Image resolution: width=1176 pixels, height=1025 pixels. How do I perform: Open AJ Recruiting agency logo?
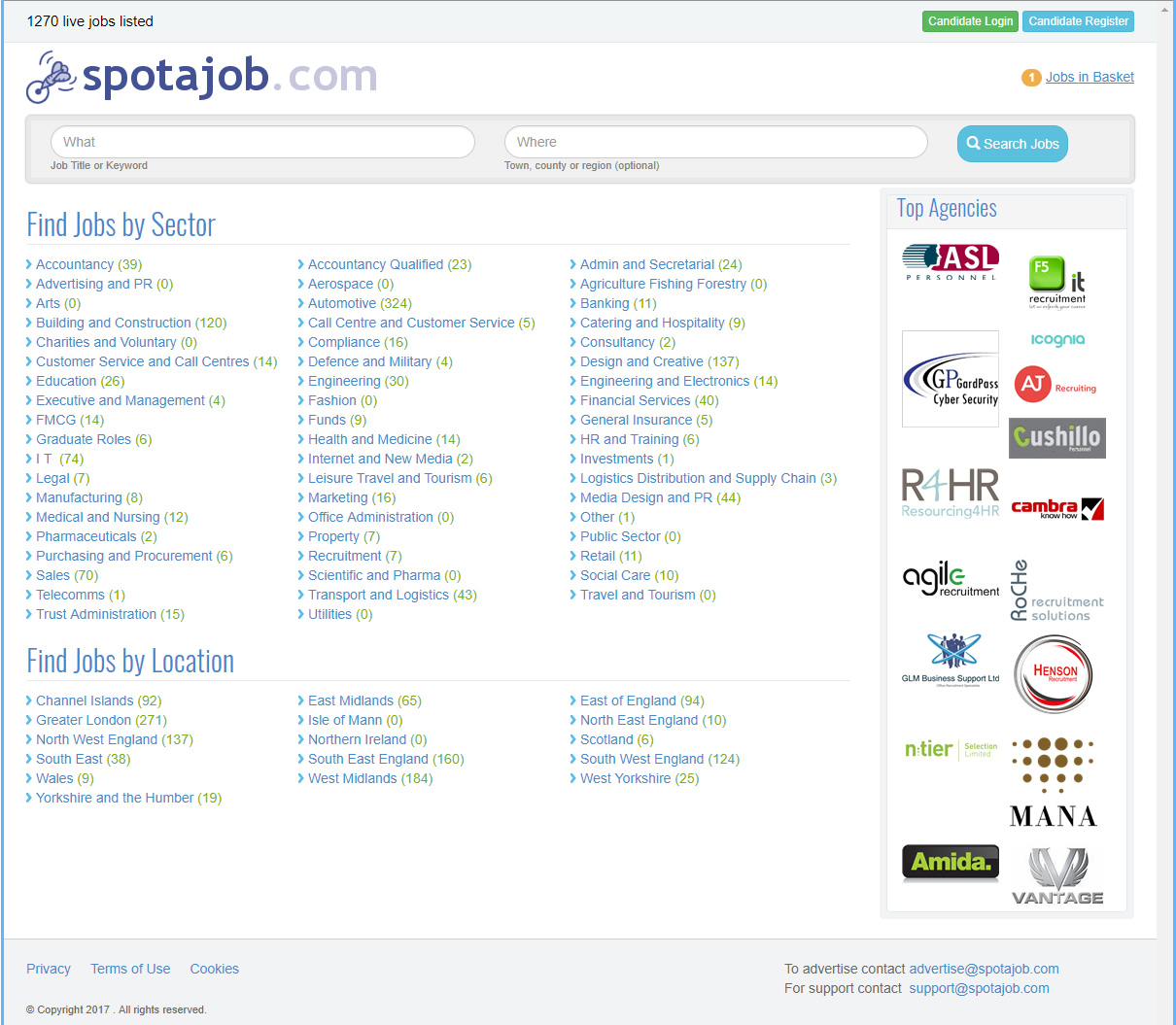[1055, 385]
